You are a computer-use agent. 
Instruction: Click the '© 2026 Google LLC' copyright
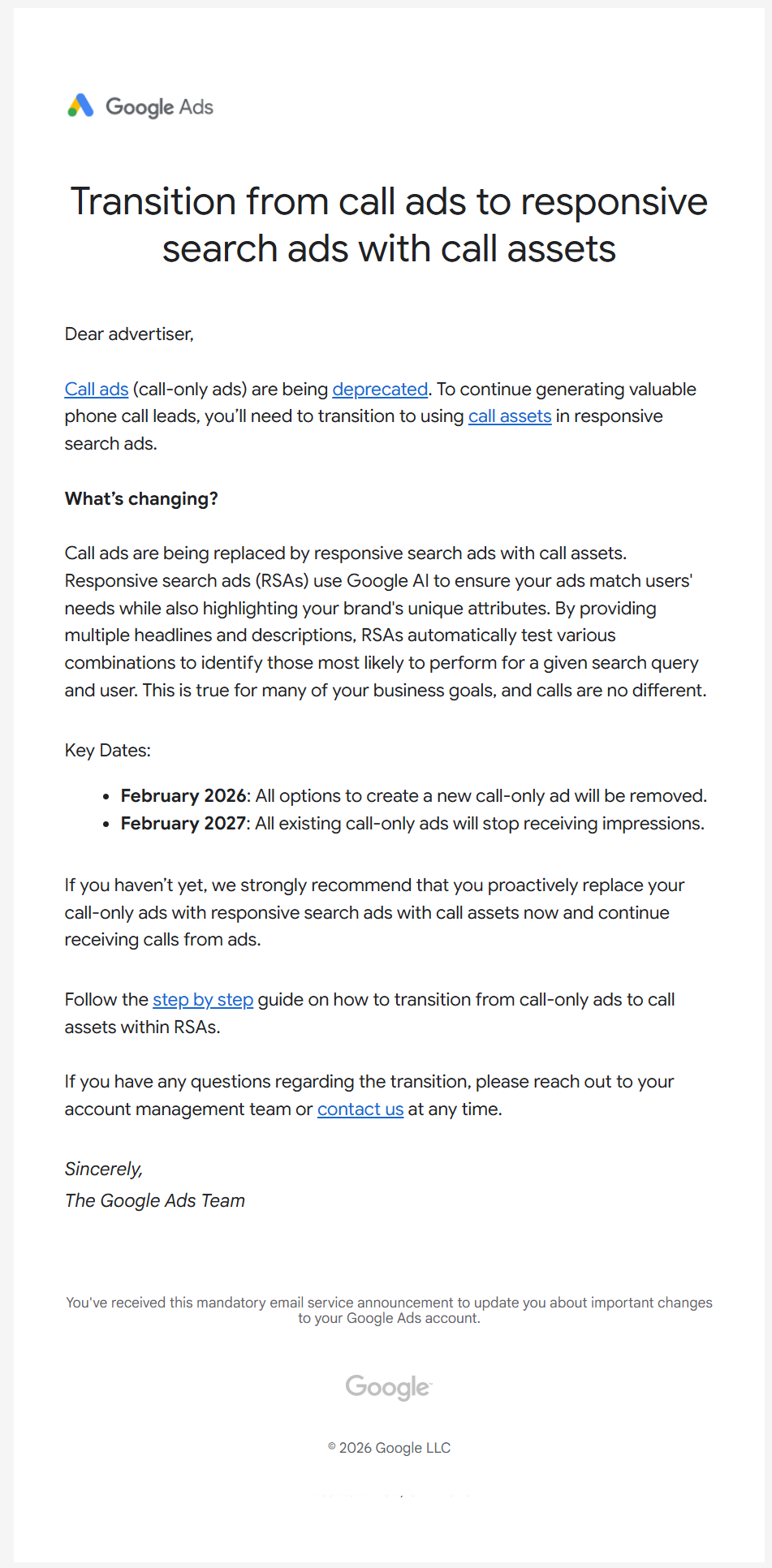389,1448
